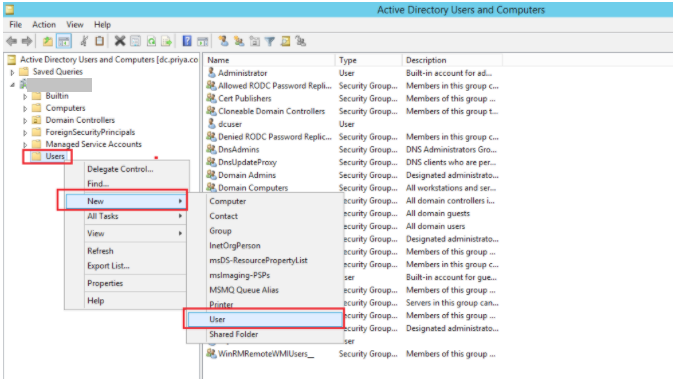
Task: Click the Saved Queries folder icon
Action: click(x=25, y=71)
